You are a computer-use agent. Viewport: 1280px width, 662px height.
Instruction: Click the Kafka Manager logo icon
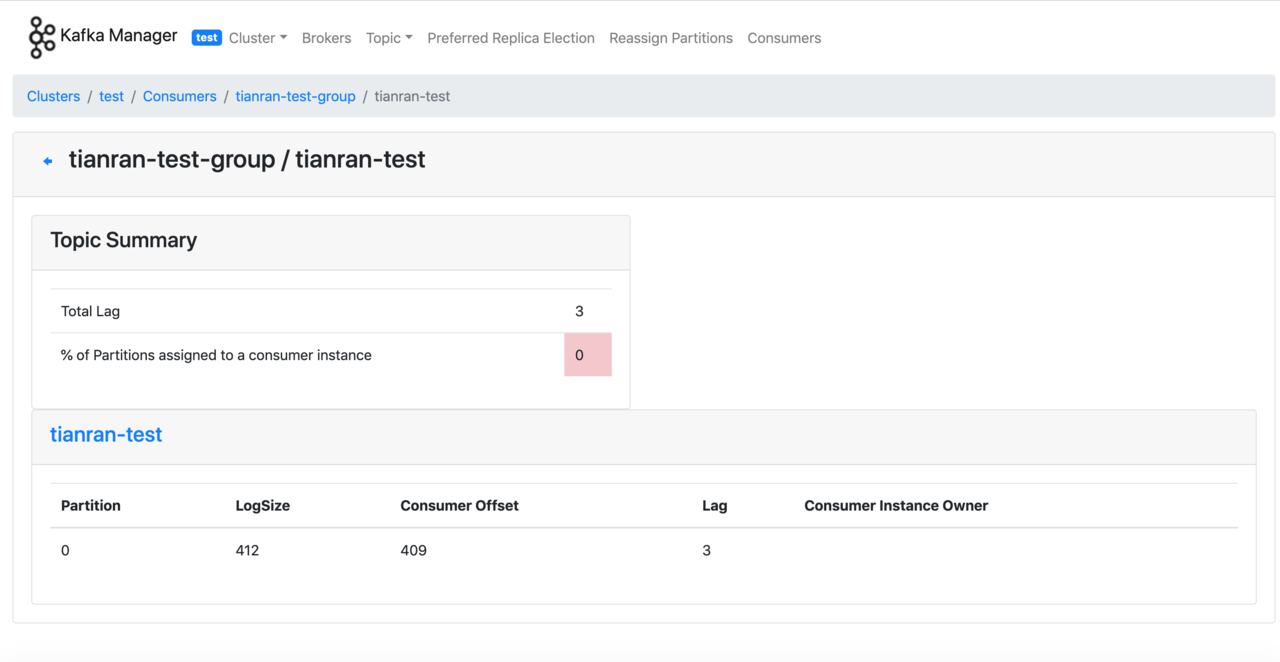42,37
